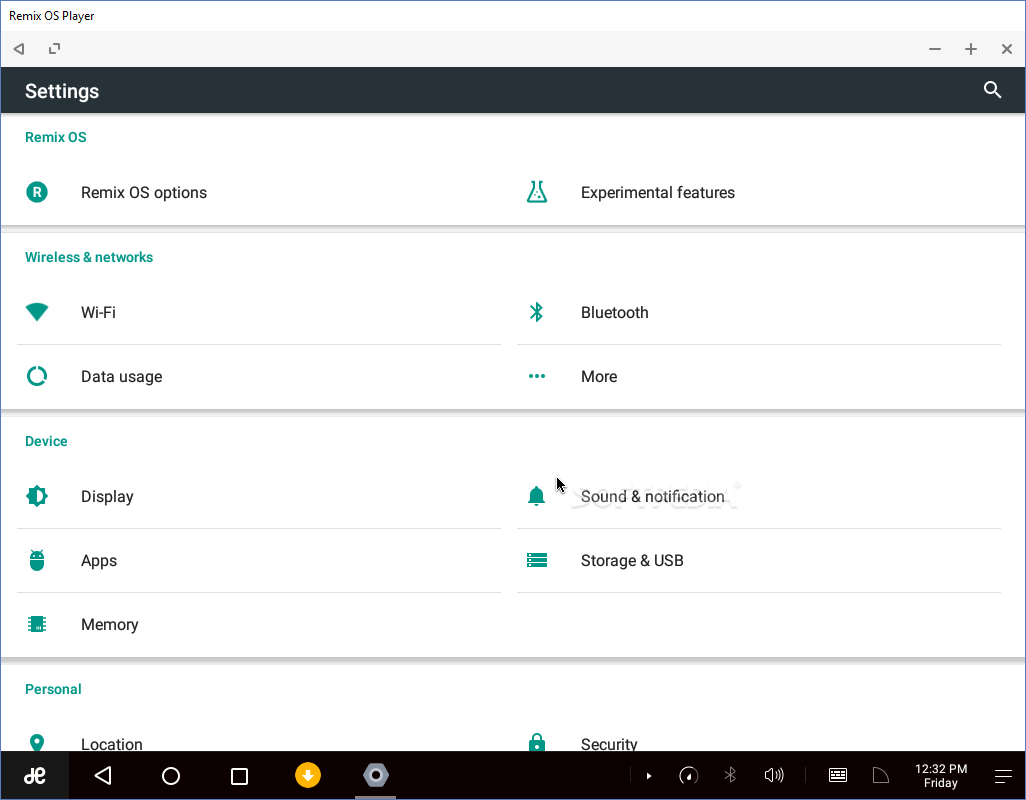Click the Data usage circle icon
Image resolution: width=1026 pixels, height=800 pixels.
37,376
